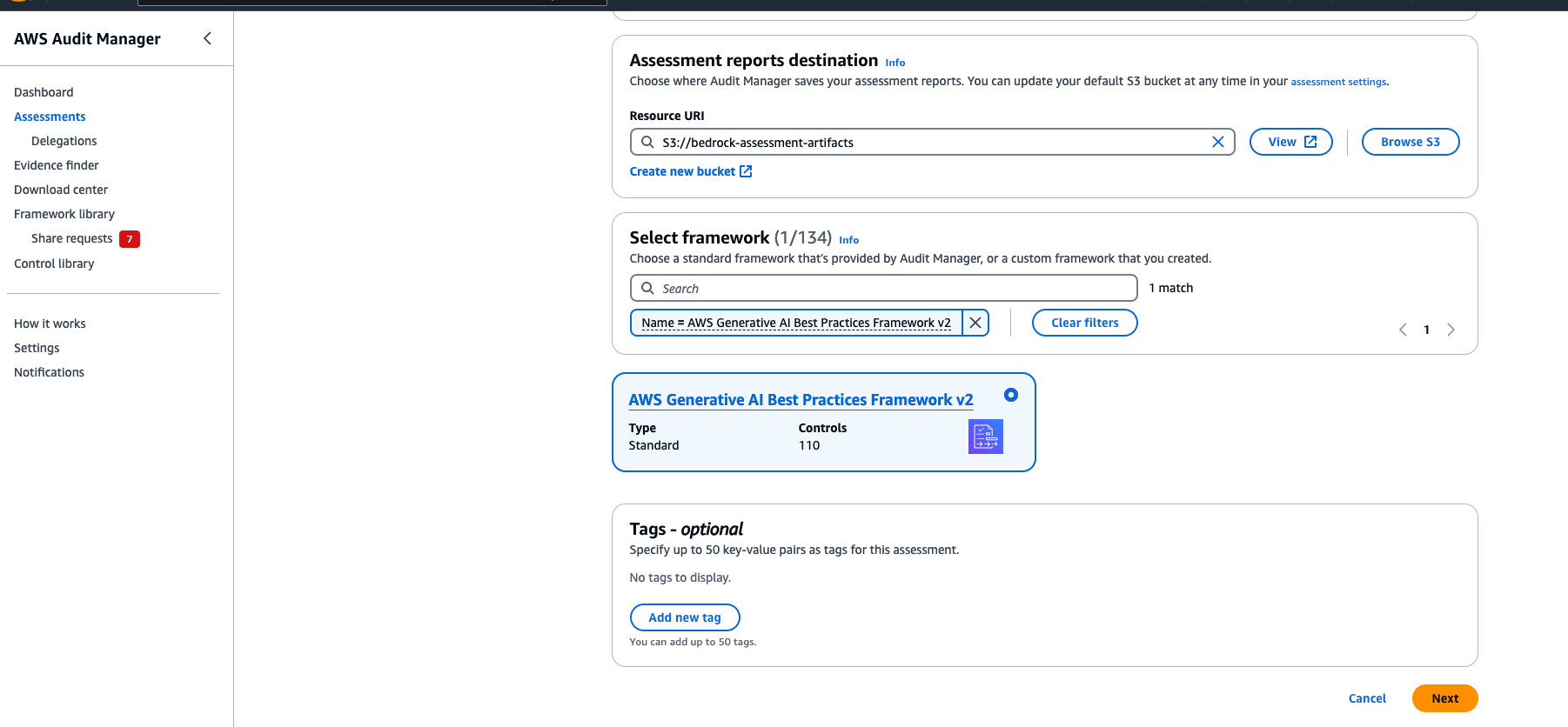The image size is (1568, 727).
Task: Open Delegations under Assessments
Action: (x=64, y=141)
